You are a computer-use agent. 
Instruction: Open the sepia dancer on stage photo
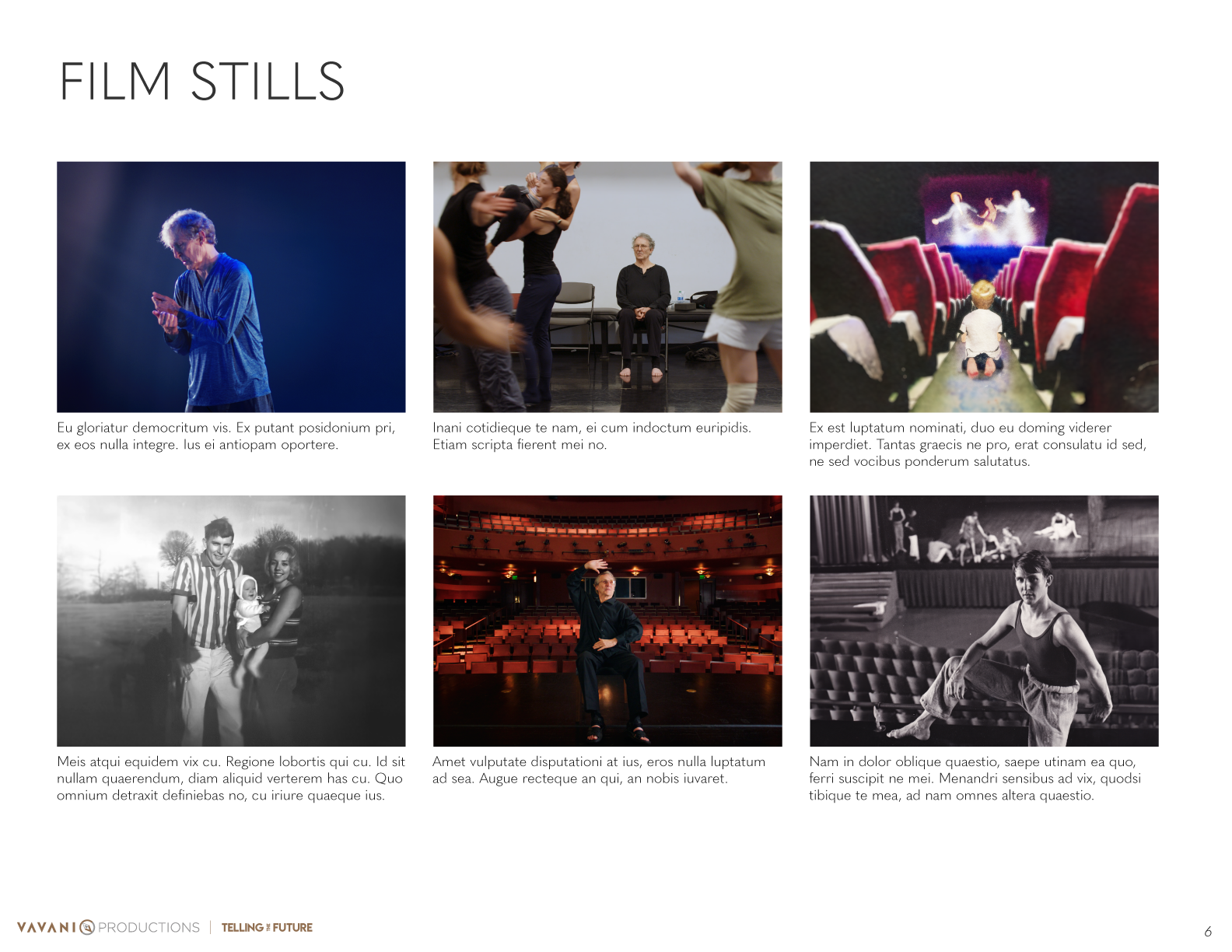point(984,621)
